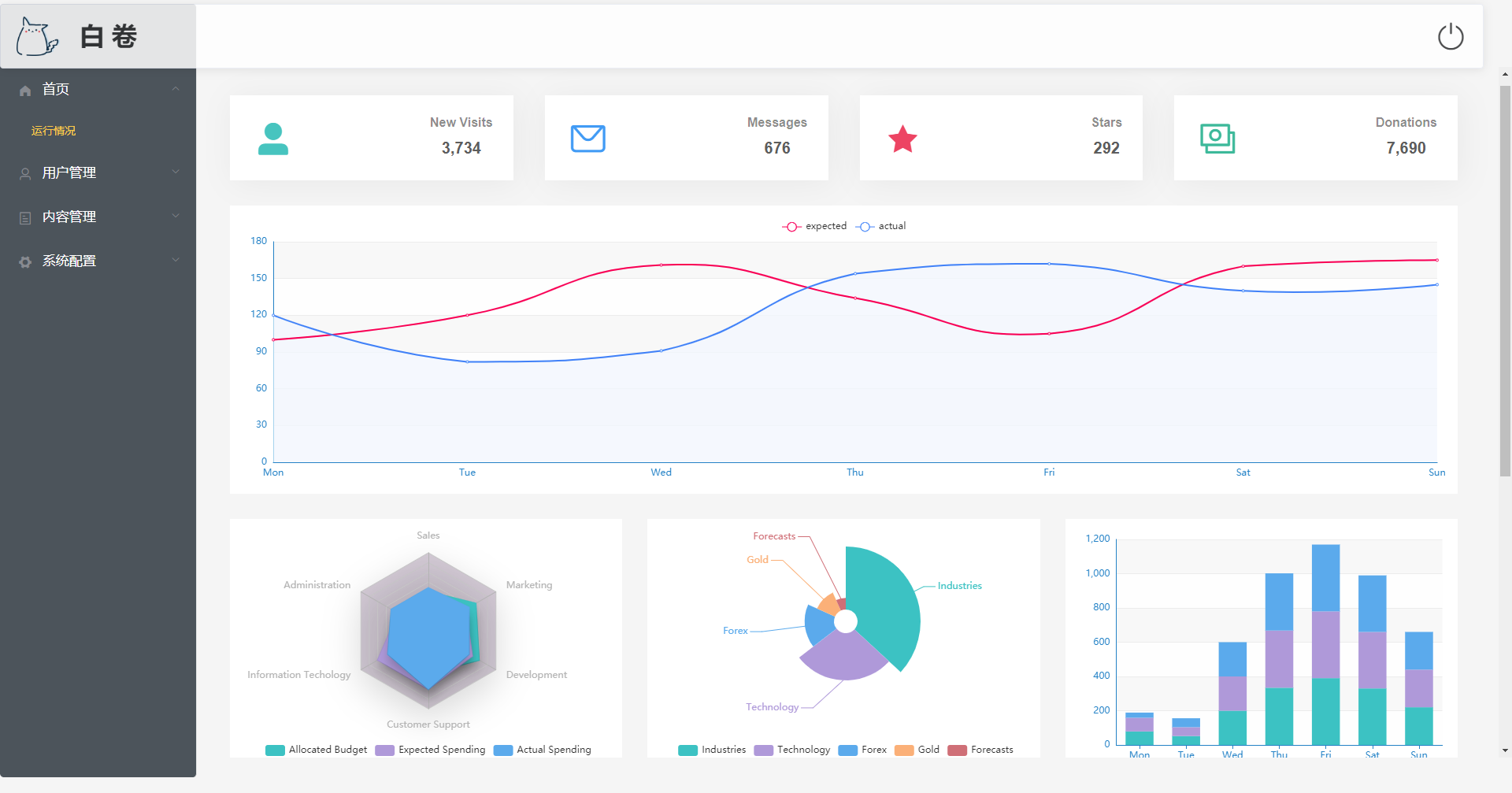
Task: Click the scrollbar up arrow
Action: [1505, 74]
